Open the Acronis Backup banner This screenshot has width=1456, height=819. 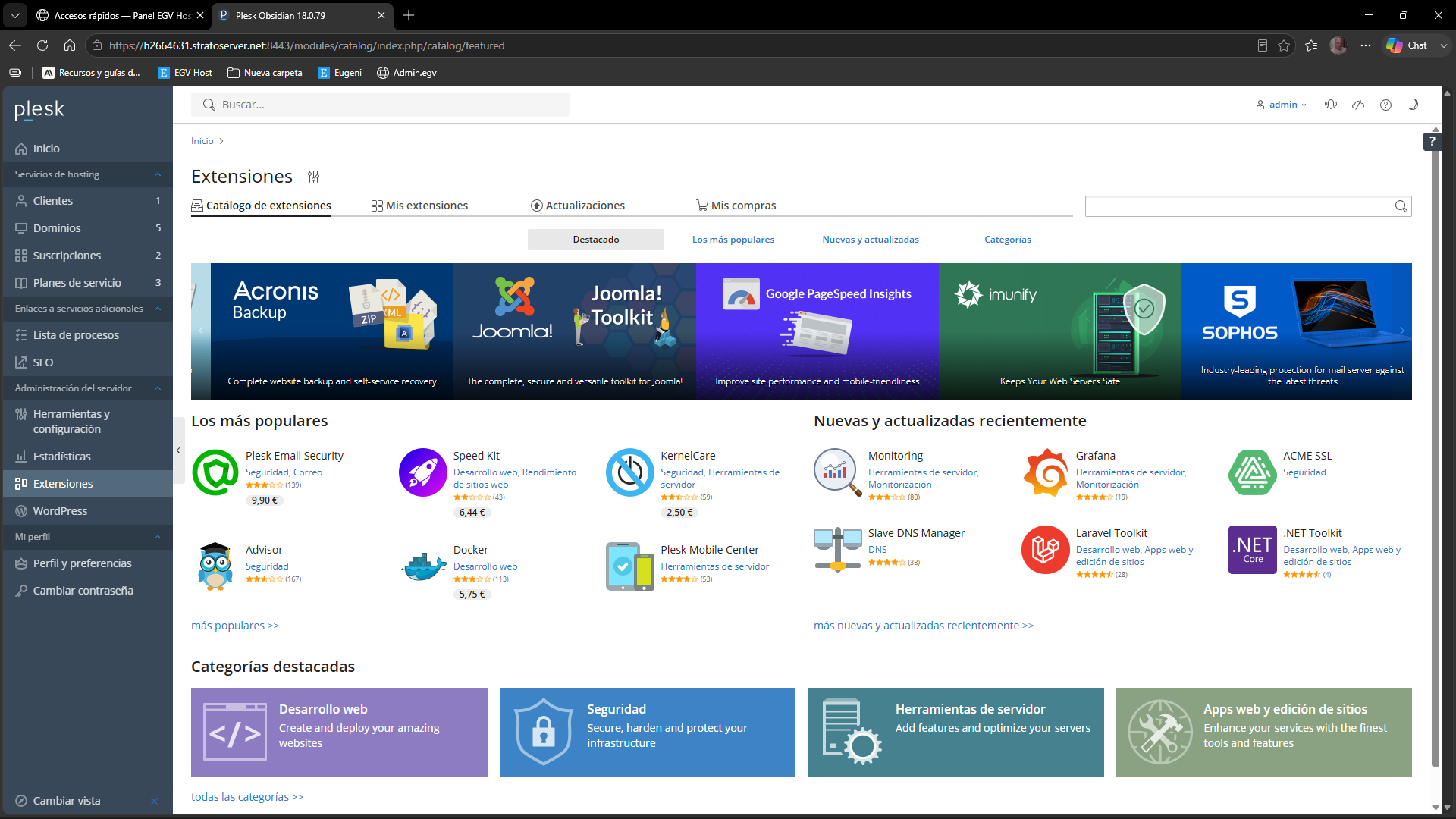click(x=332, y=331)
